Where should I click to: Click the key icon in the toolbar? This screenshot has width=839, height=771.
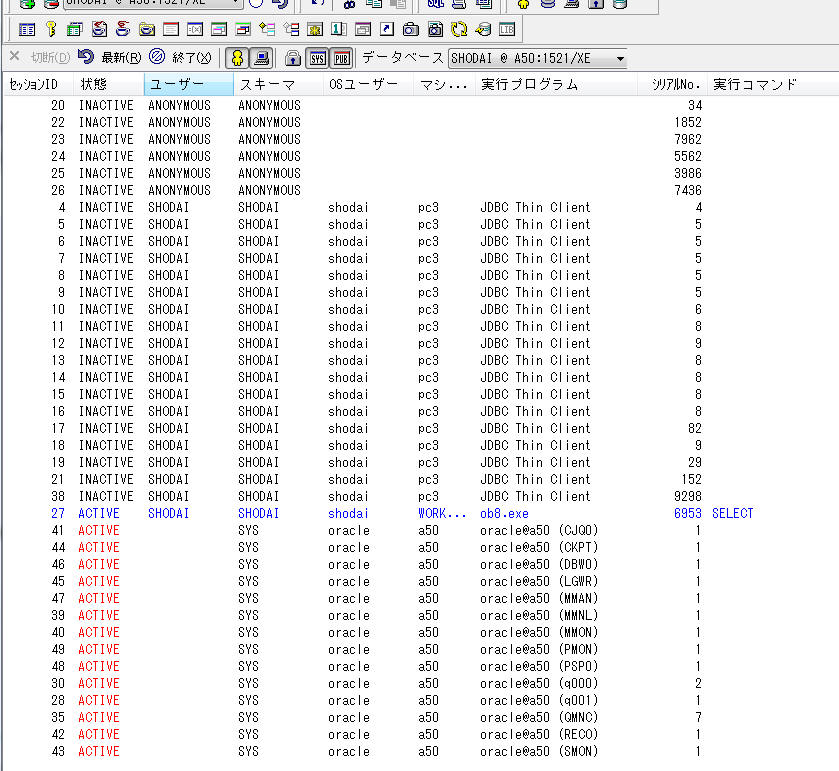point(51,29)
